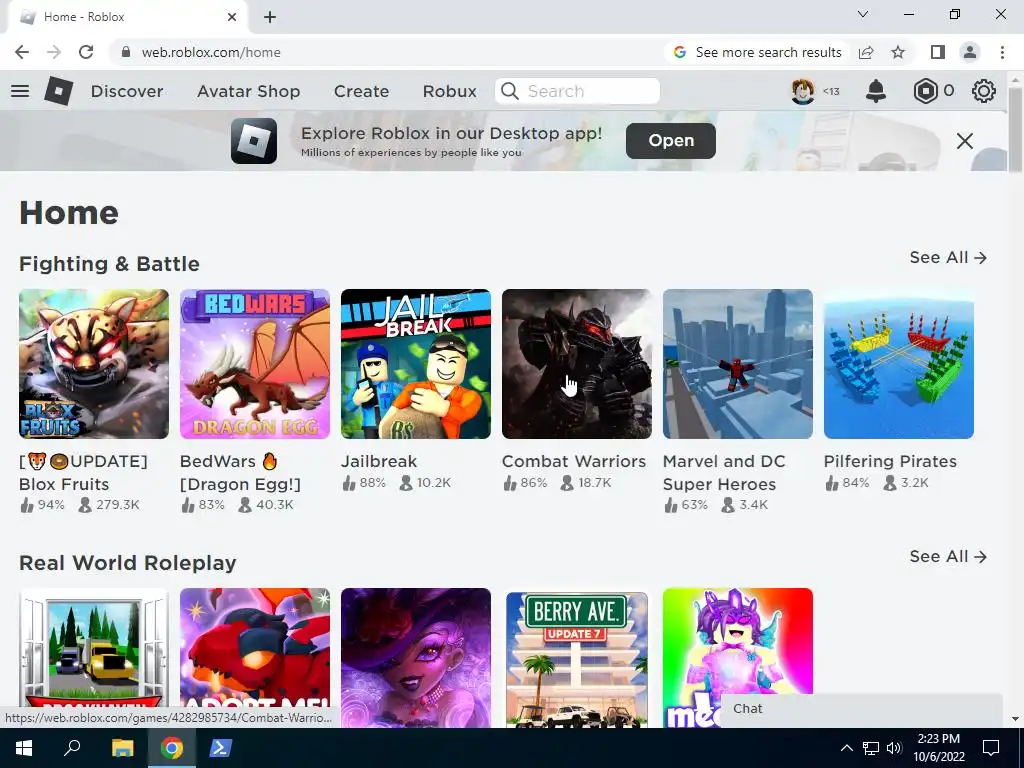Click the Jailbreak title text
1024x768 pixels.
pyautogui.click(x=379, y=461)
